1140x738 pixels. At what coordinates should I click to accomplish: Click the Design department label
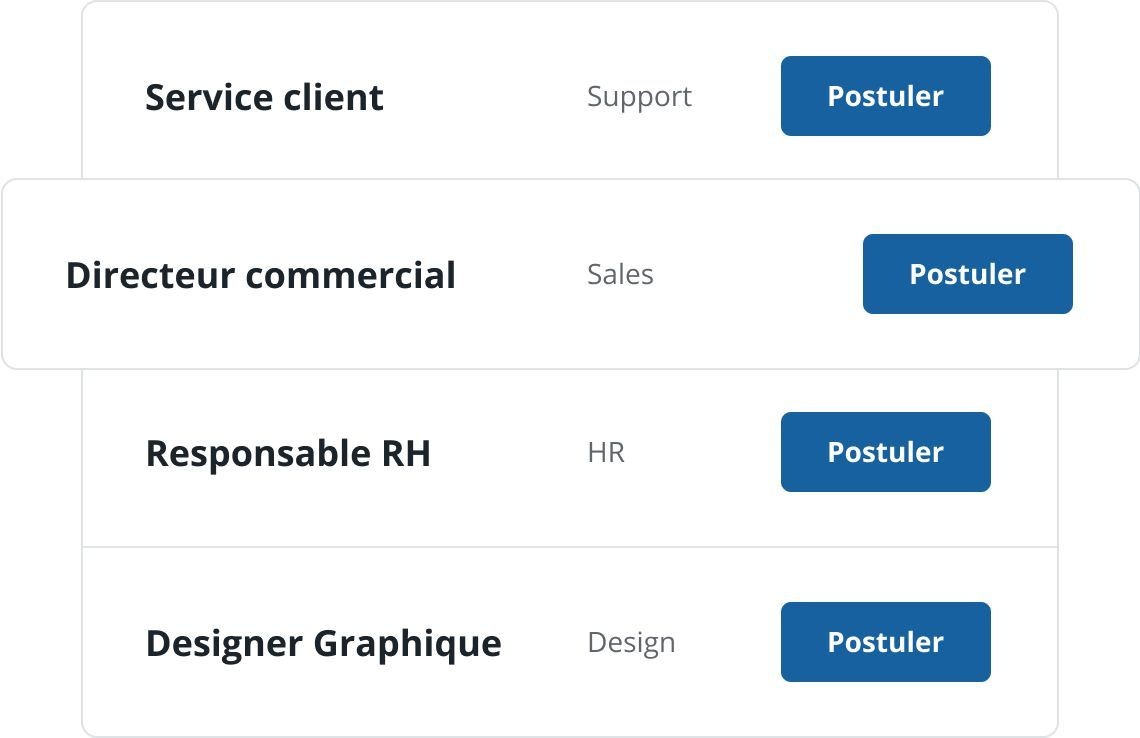click(631, 642)
